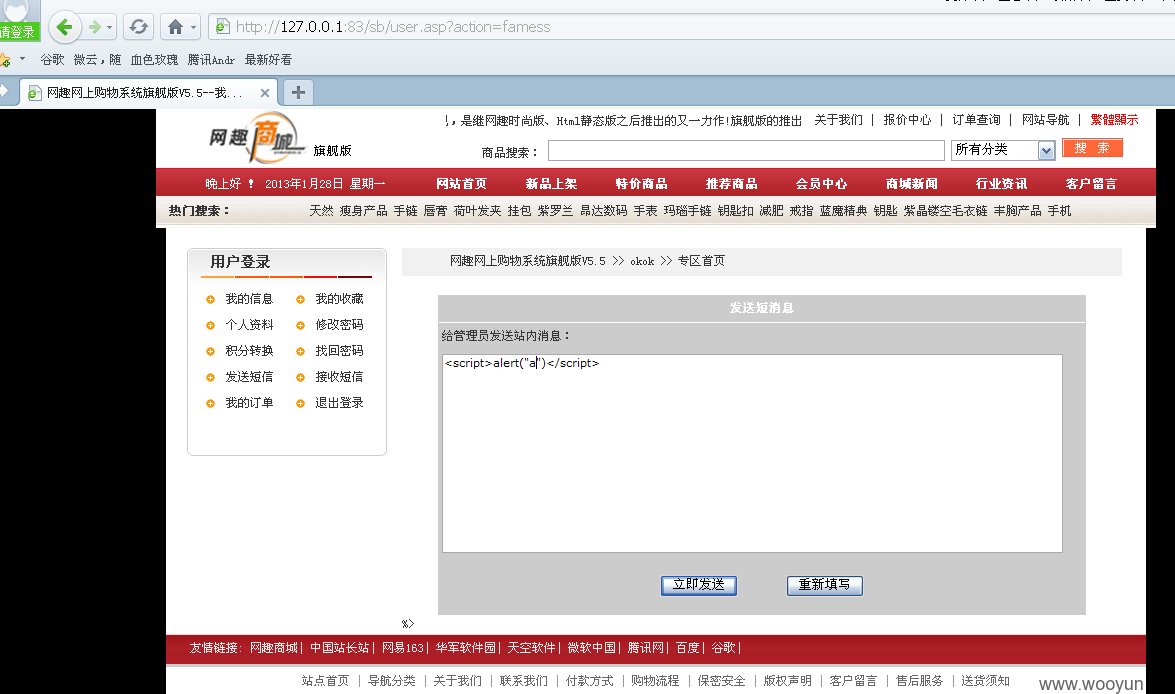Open 我的信息 in user panel

pos(249,299)
